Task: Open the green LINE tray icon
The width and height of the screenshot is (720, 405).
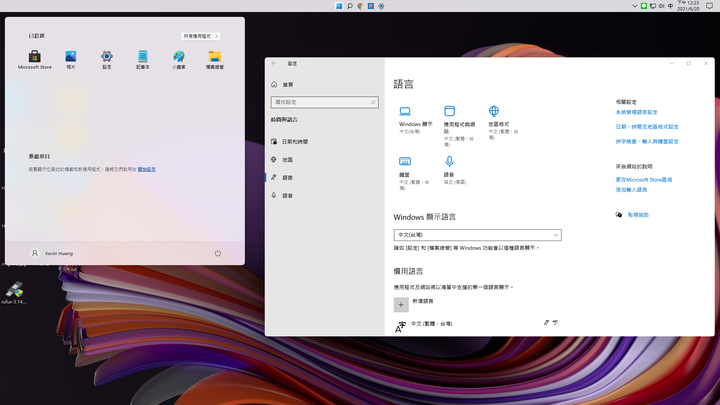Action: coord(644,6)
